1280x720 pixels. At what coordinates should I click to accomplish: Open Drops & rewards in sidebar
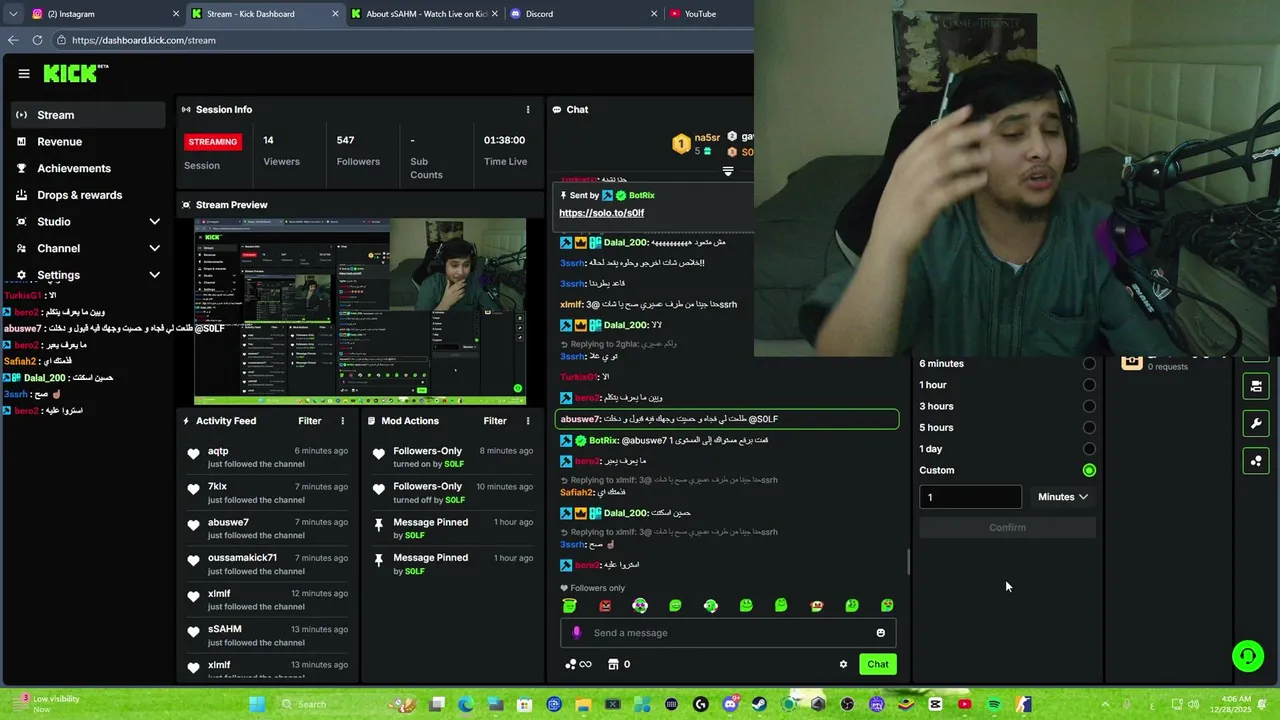pyautogui.click(x=88, y=195)
